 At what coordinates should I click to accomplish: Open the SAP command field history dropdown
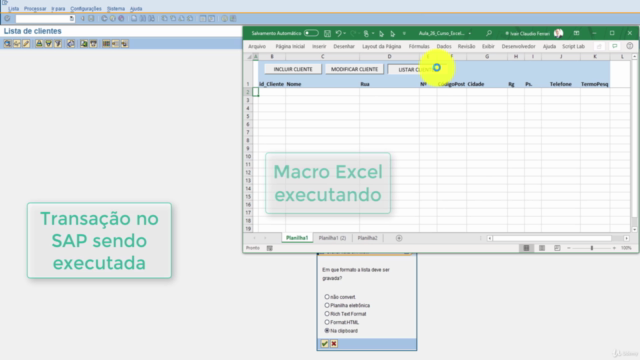pos(72,18)
